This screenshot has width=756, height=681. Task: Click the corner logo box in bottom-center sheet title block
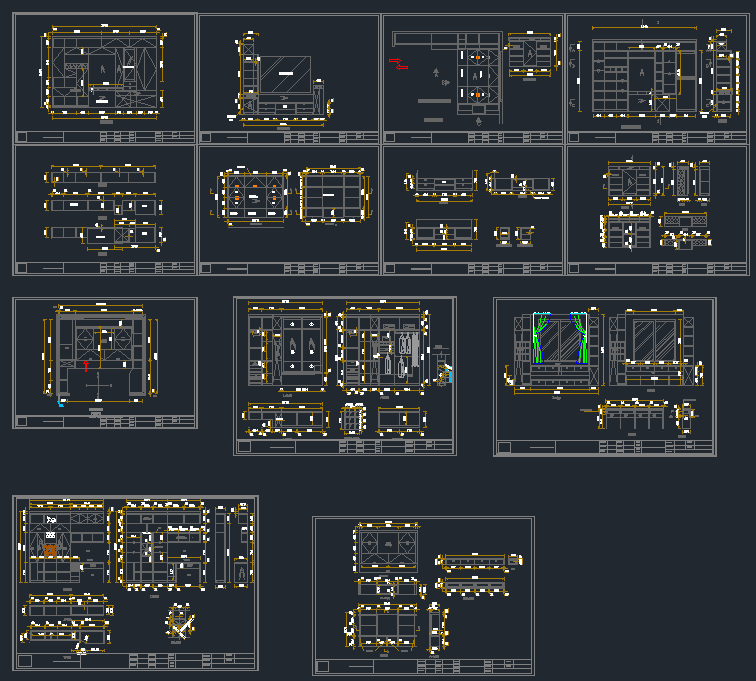(x=322, y=666)
